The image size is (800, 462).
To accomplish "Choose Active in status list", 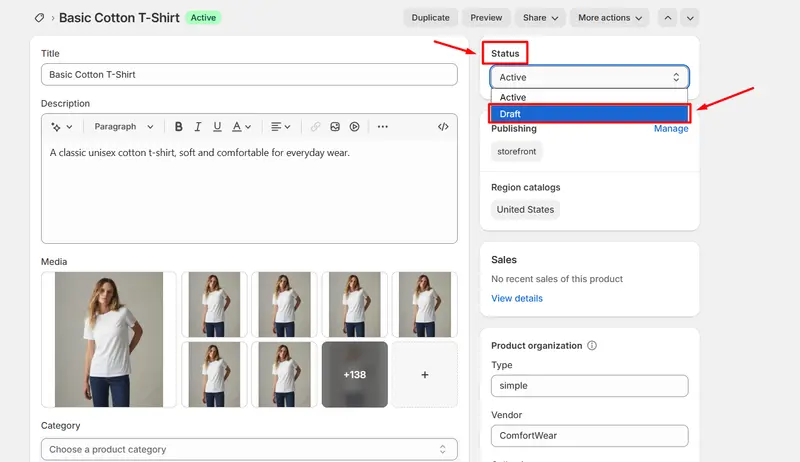I will tap(589, 97).
